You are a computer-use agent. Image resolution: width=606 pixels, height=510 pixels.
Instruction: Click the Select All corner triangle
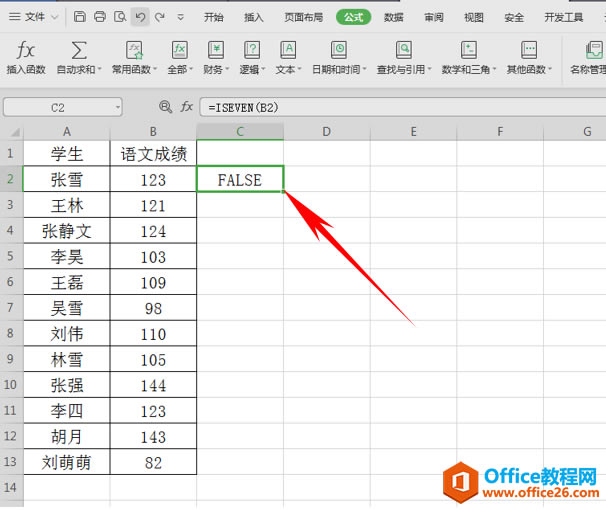[x=14, y=132]
